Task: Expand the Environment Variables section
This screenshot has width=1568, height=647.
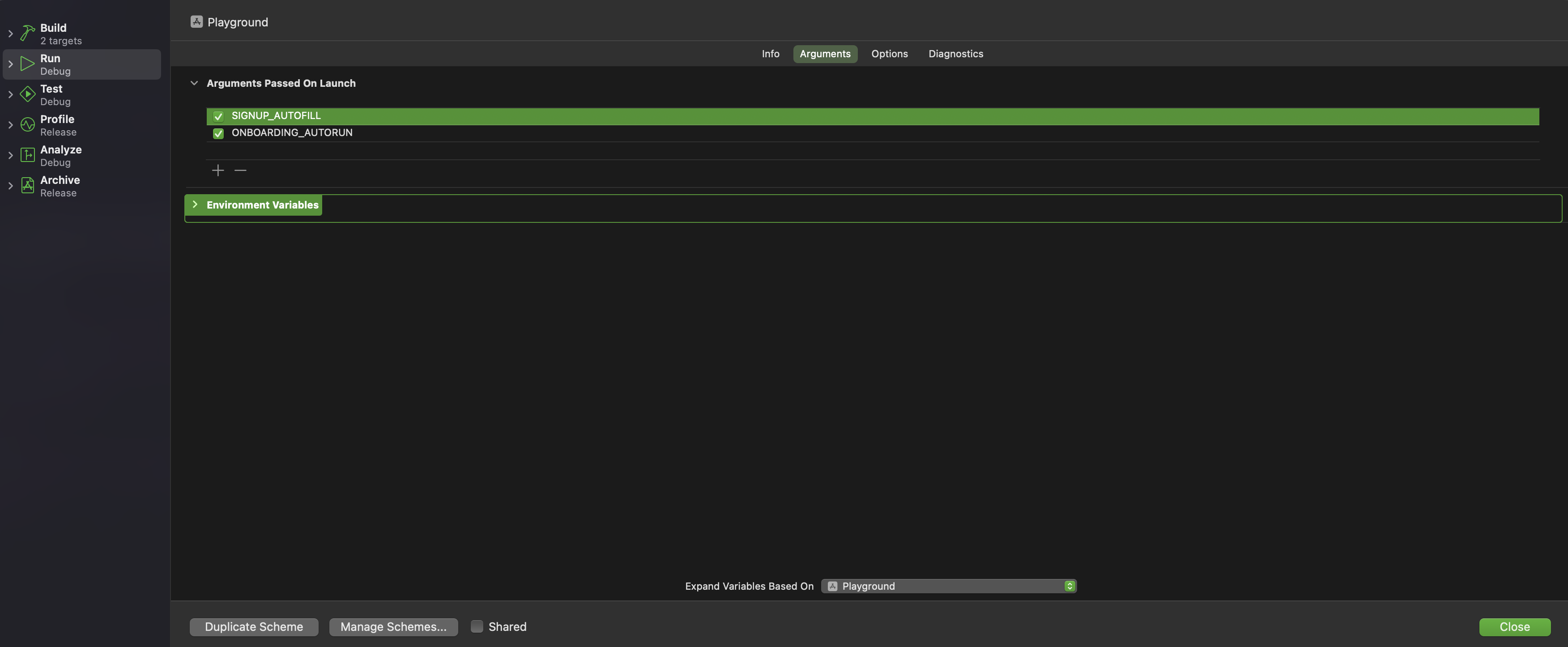Action: 195,204
